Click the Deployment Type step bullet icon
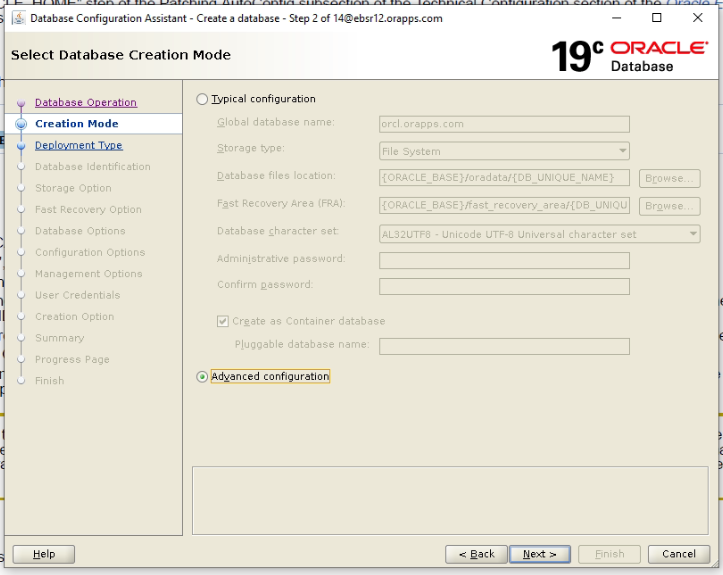 tap(21, 146)
